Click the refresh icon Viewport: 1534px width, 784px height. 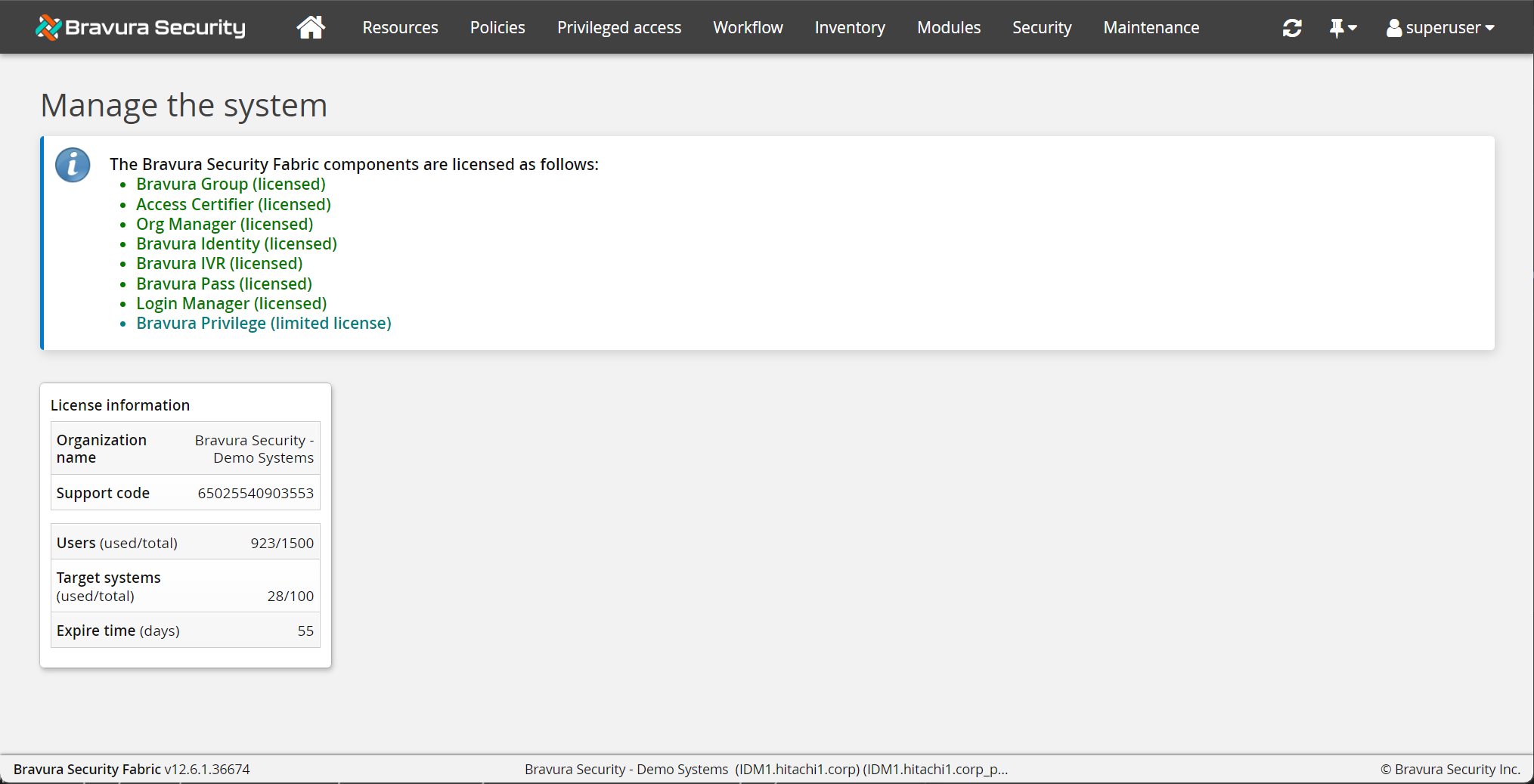[1292, 27]
